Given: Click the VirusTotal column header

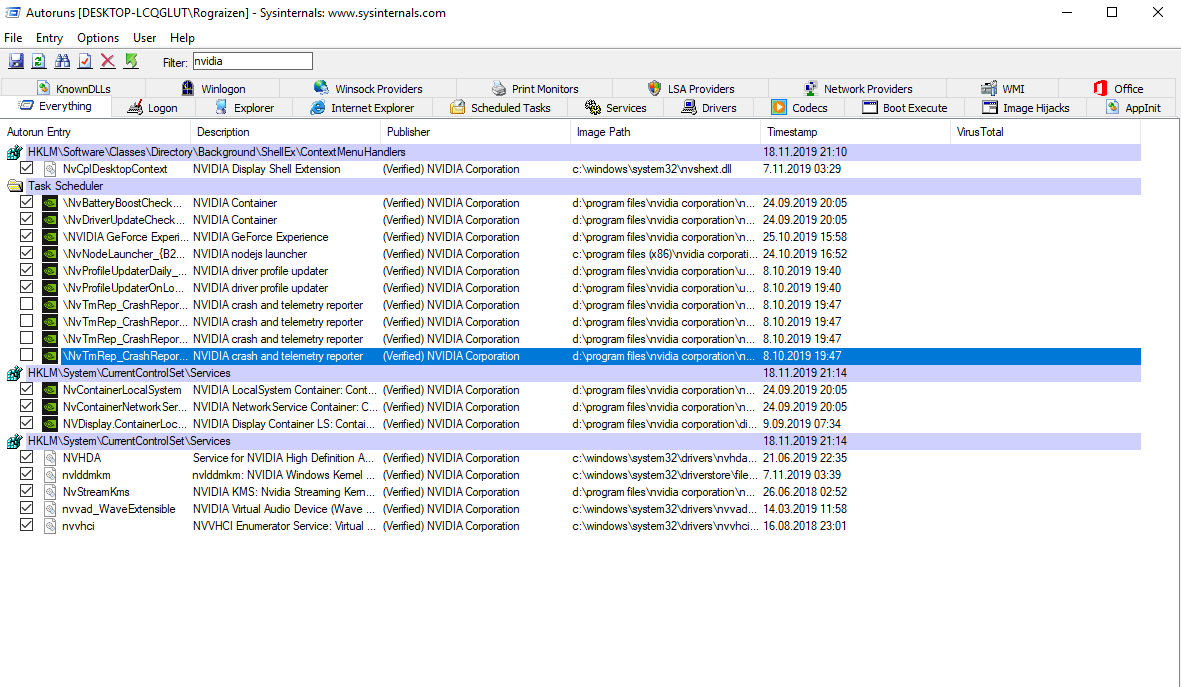Looking at the screenshot, I should click(x=1045, y=132).
